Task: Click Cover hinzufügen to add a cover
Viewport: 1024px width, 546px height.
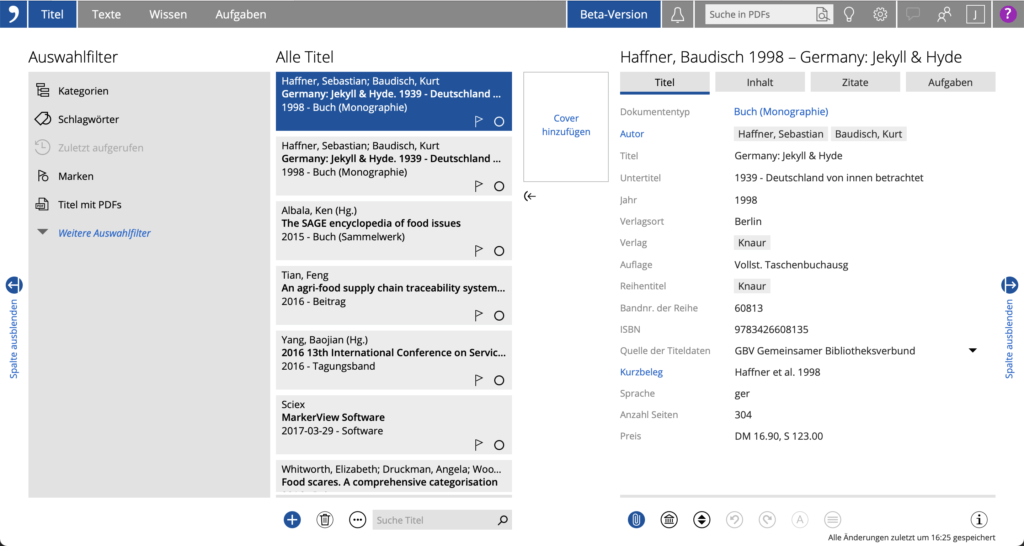Action: [x=566, y=125]
